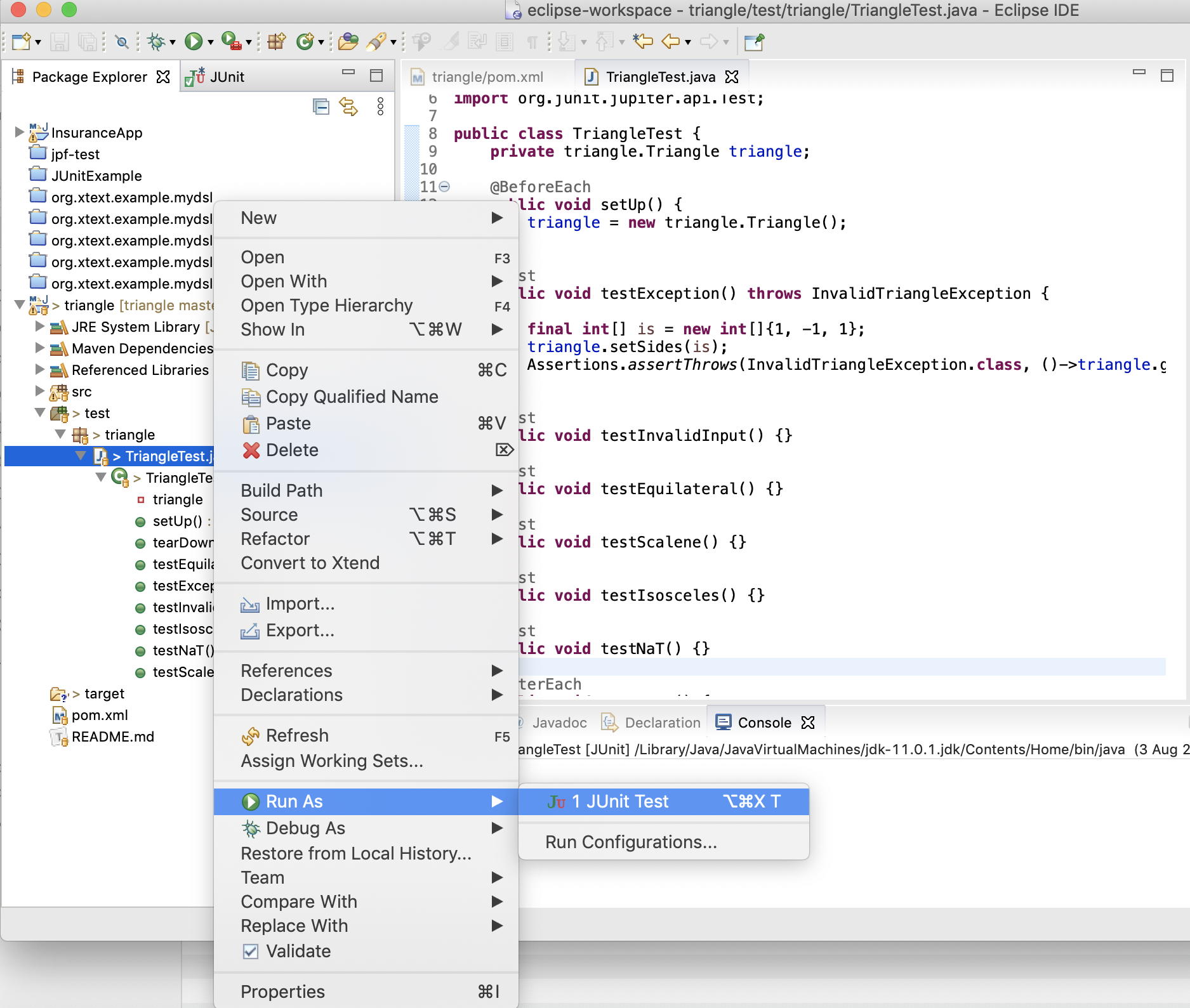The image size is (1190, 1008).
Task: Close the TriangleTest.java editor tab
Action: tap(732, 77)
